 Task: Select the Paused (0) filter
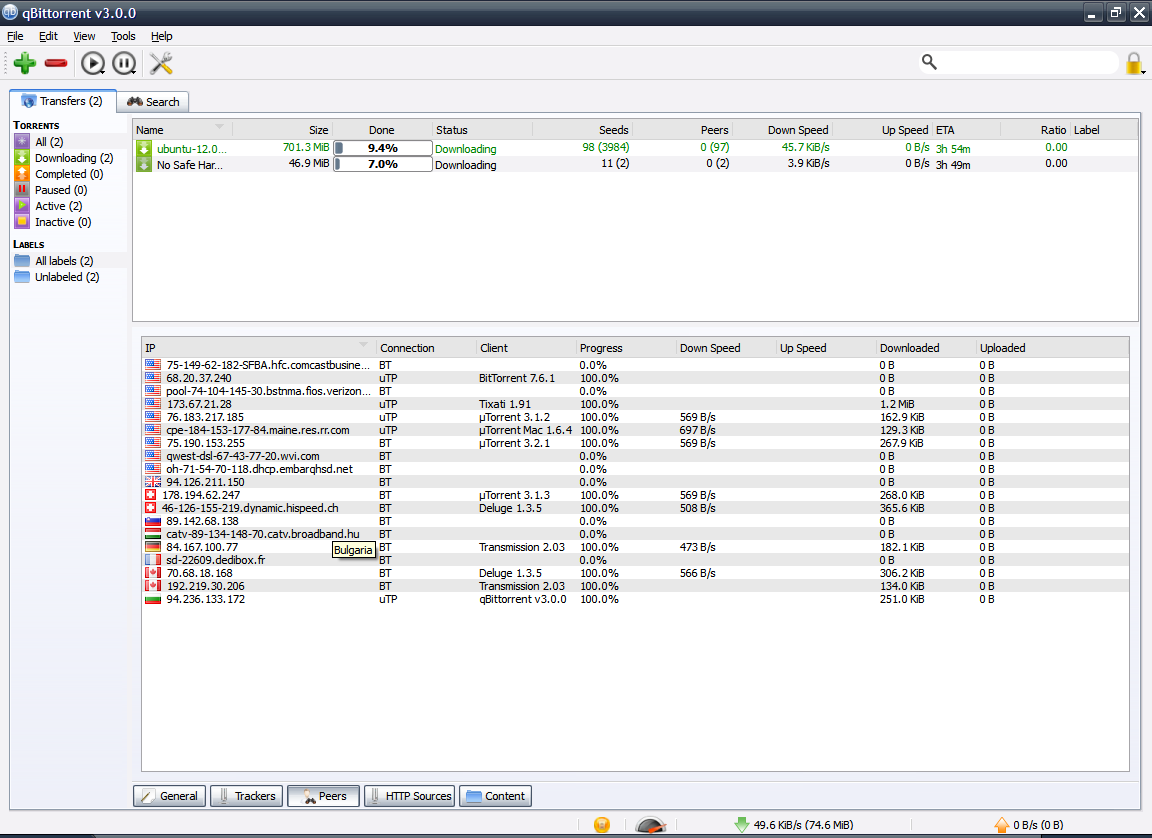point(61,190)
